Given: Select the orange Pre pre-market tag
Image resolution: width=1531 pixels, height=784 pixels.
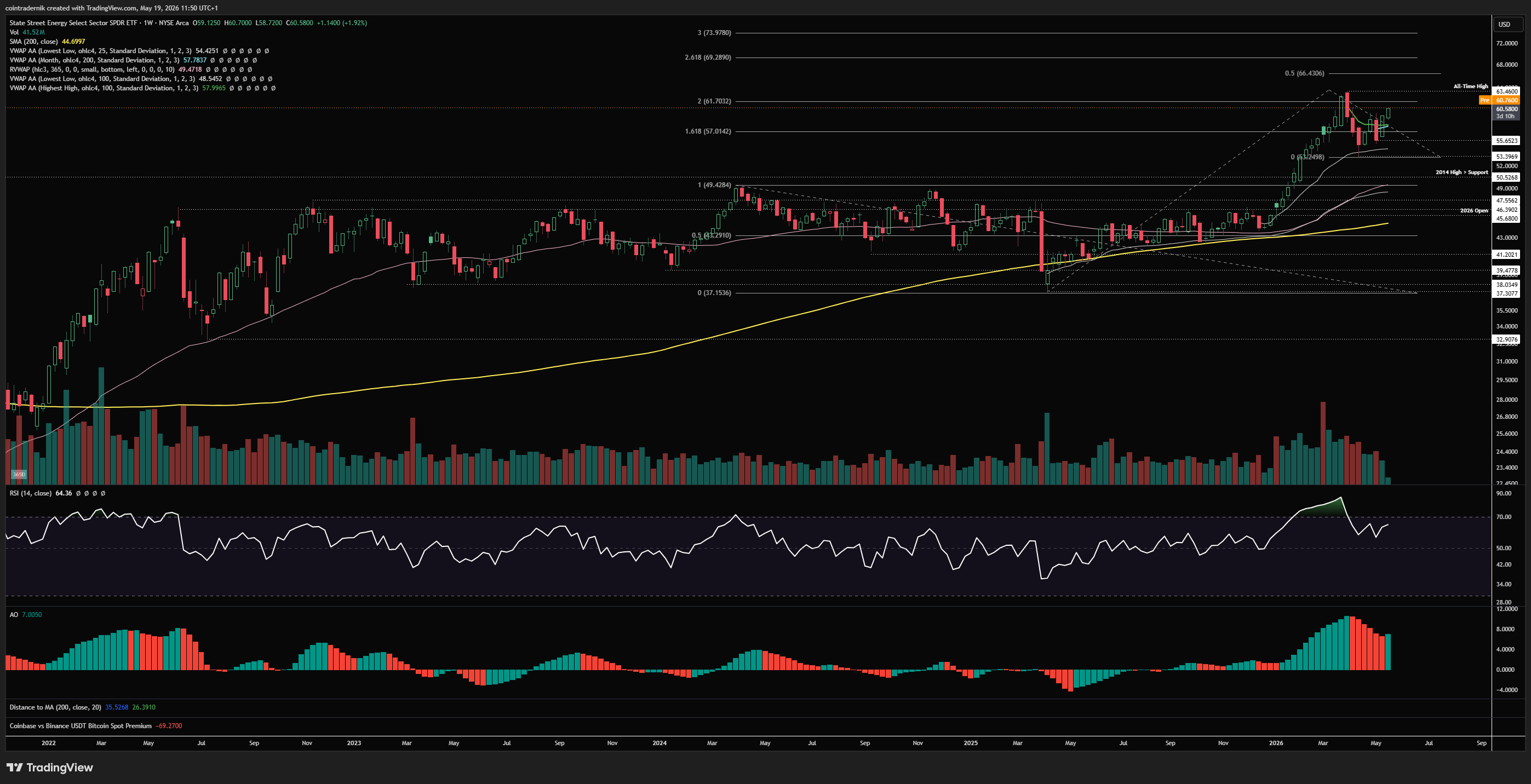Looking at the screenshot, I should pos(1484,100).
